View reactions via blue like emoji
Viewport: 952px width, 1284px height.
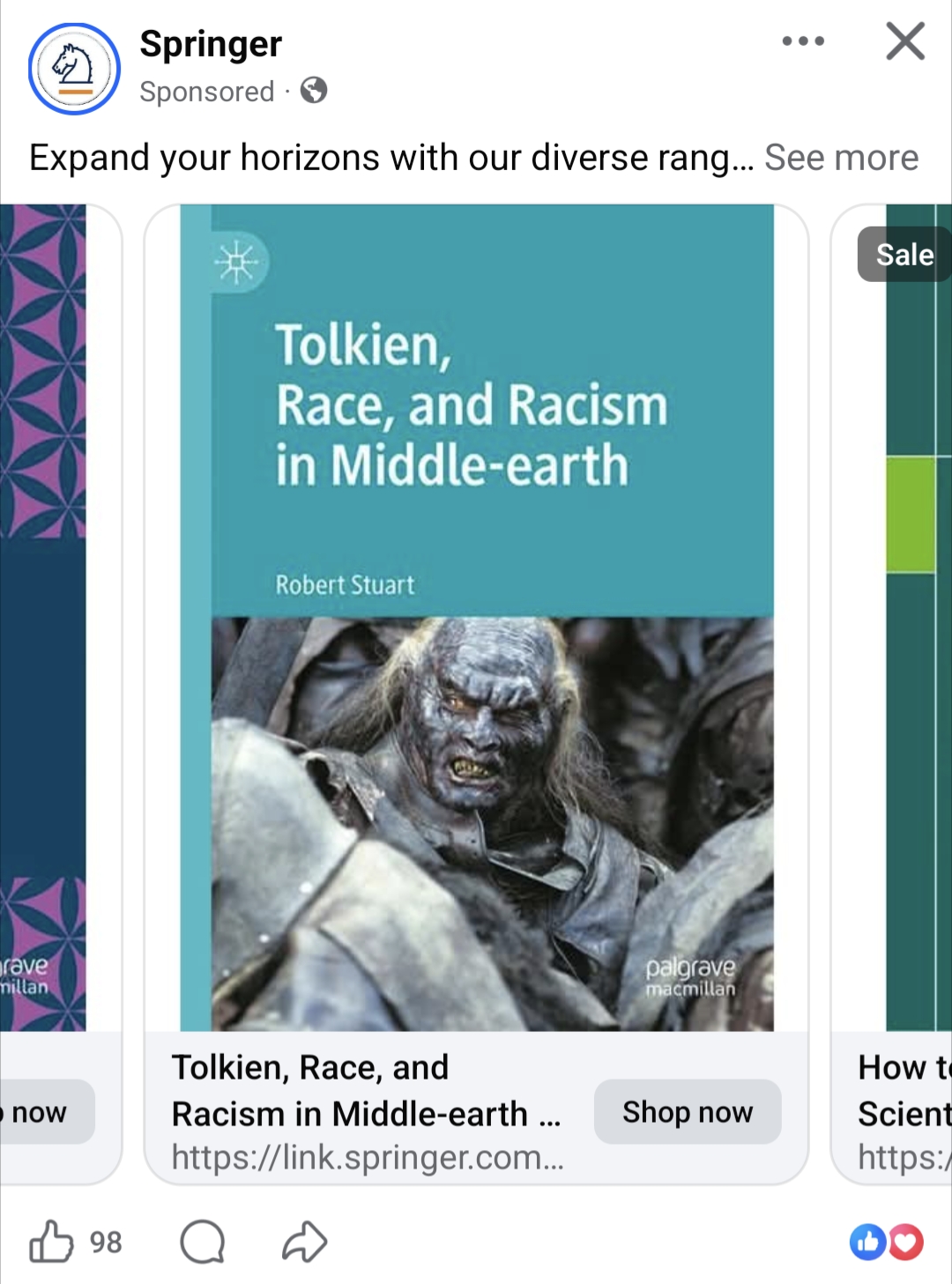[x=867, y=1242]
